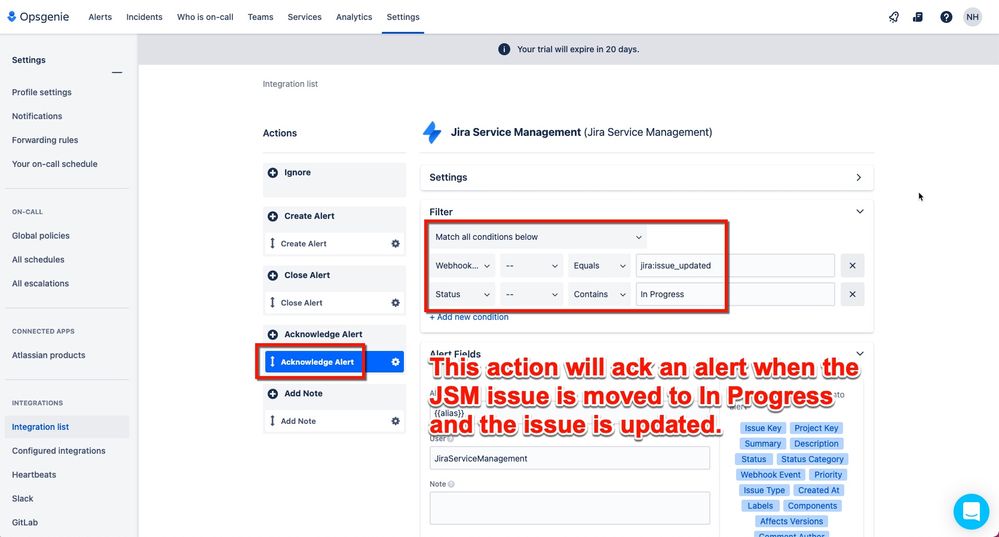Add a new Acknowledge Alert action plus icon
The width and height of the screenshot is (999, 537).
pos(273,334)
